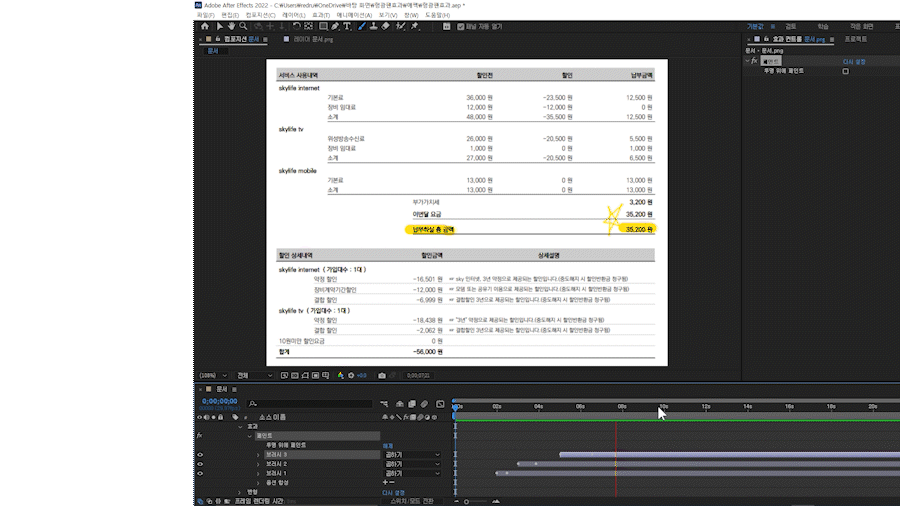The height and width of the screenshot is (506, 900).
Task: Select the Zoom magnifier tool
Action: pyautogui.click(x=243, y=26)
